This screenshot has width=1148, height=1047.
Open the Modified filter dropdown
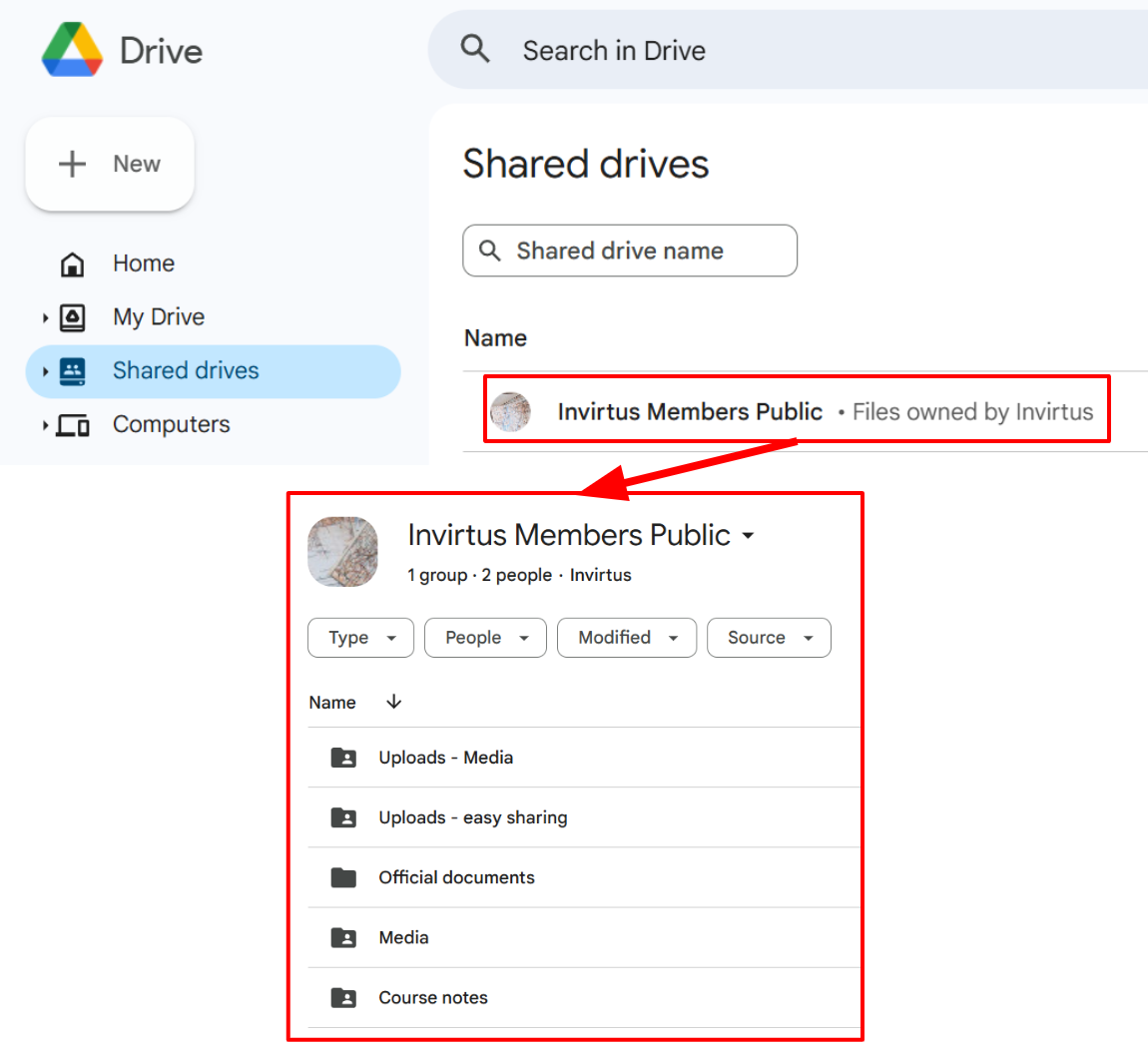click(x=627, y=638)
